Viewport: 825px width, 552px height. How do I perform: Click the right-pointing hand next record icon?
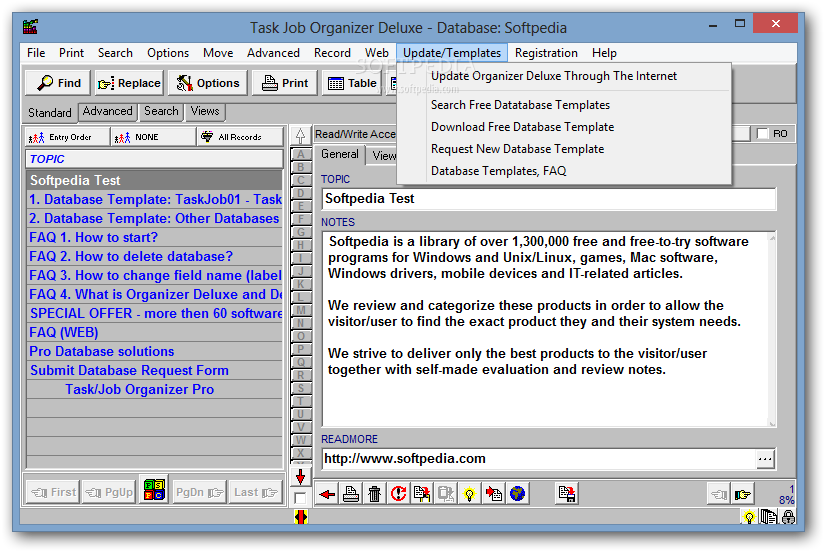click(x=743, y=494)
